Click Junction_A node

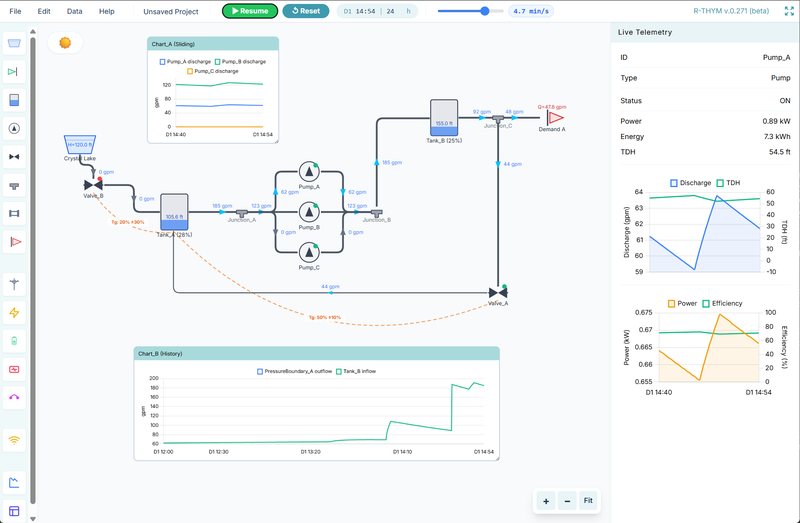(242, 213)
